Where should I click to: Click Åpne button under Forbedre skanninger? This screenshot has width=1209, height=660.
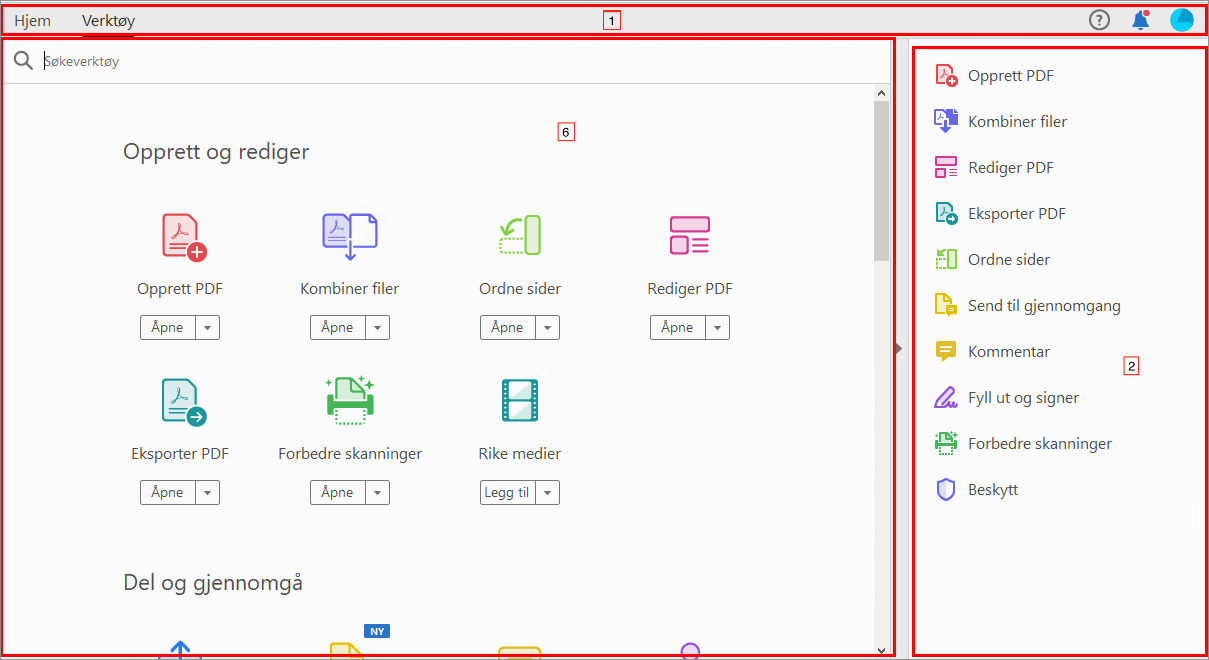pyautogui.click(x=338, y=493)
